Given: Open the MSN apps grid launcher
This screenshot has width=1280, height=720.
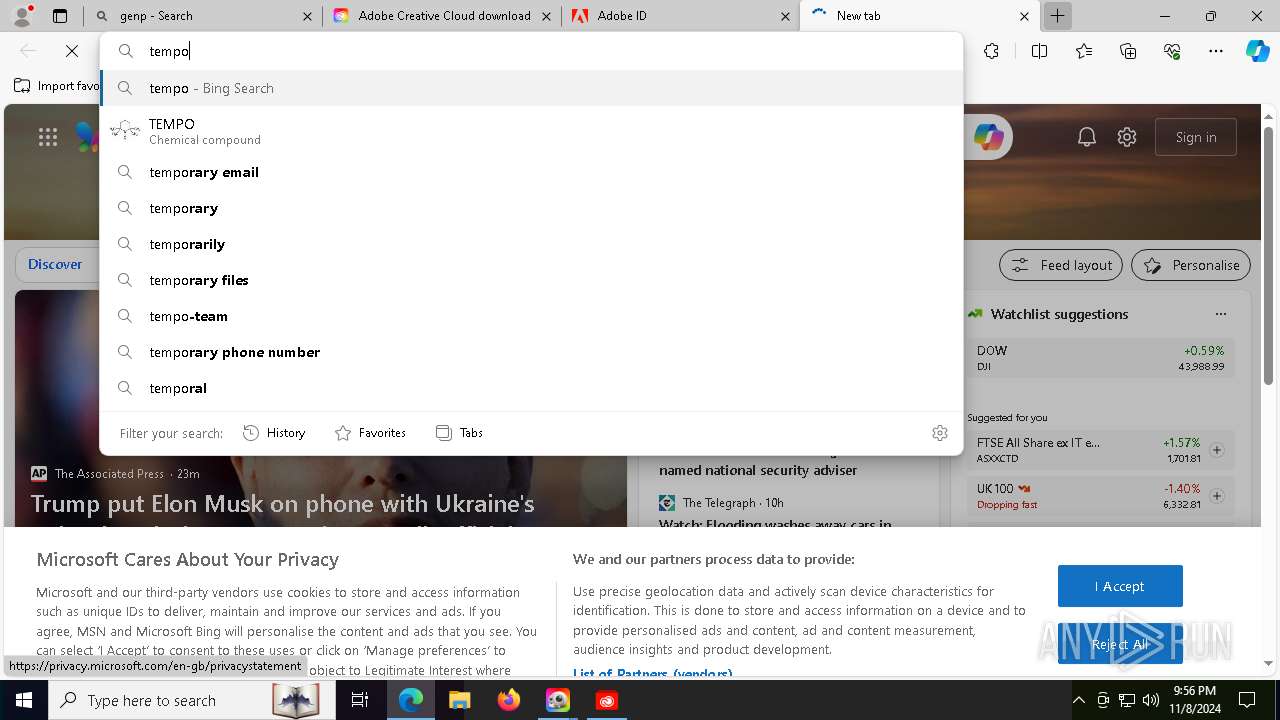Looking at the screenshot, I should coord(48,137).
